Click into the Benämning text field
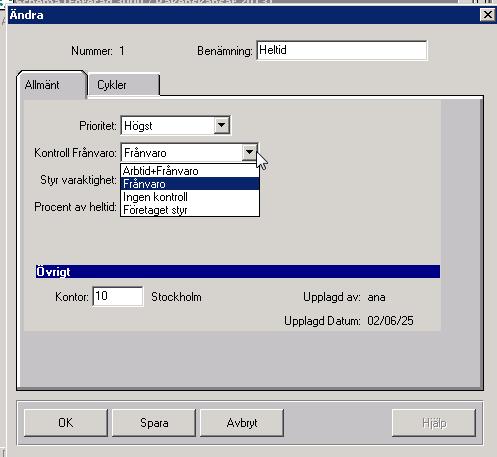Screen dimensions: 497x457 342,50
